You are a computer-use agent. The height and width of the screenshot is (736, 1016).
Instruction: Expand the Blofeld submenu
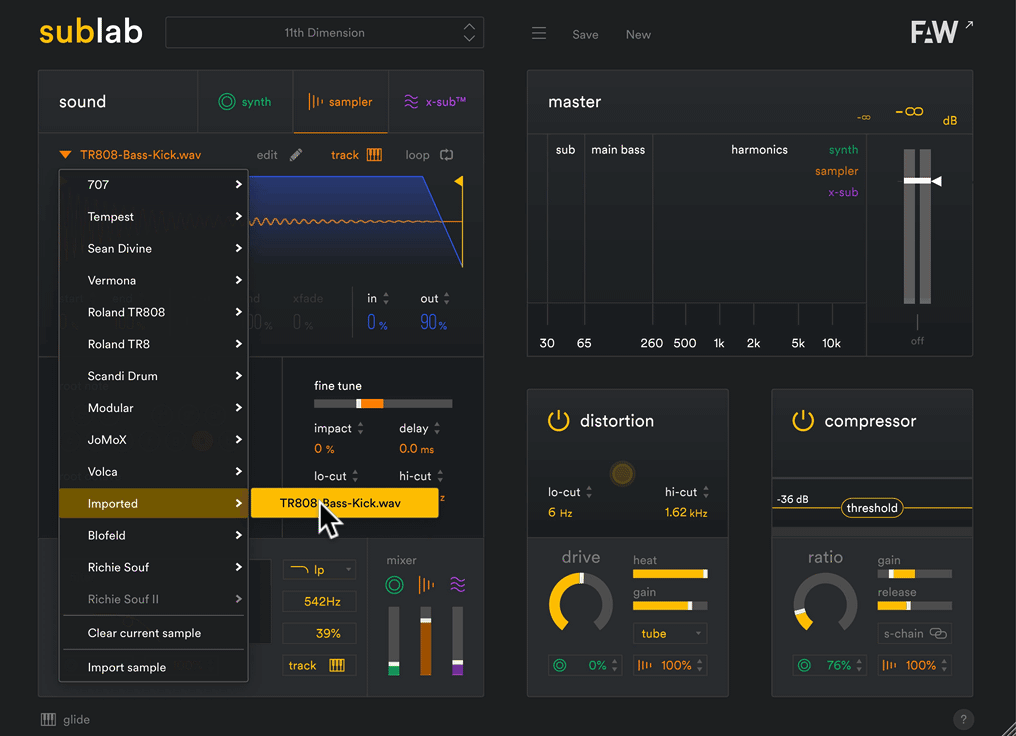coord(154,535)
